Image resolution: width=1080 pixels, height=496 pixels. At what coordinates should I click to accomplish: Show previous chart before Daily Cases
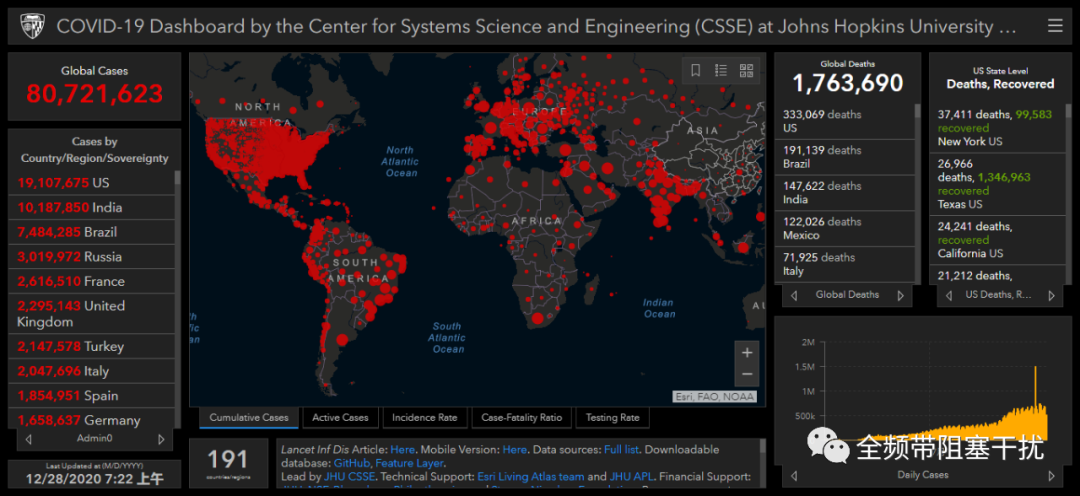794,475
